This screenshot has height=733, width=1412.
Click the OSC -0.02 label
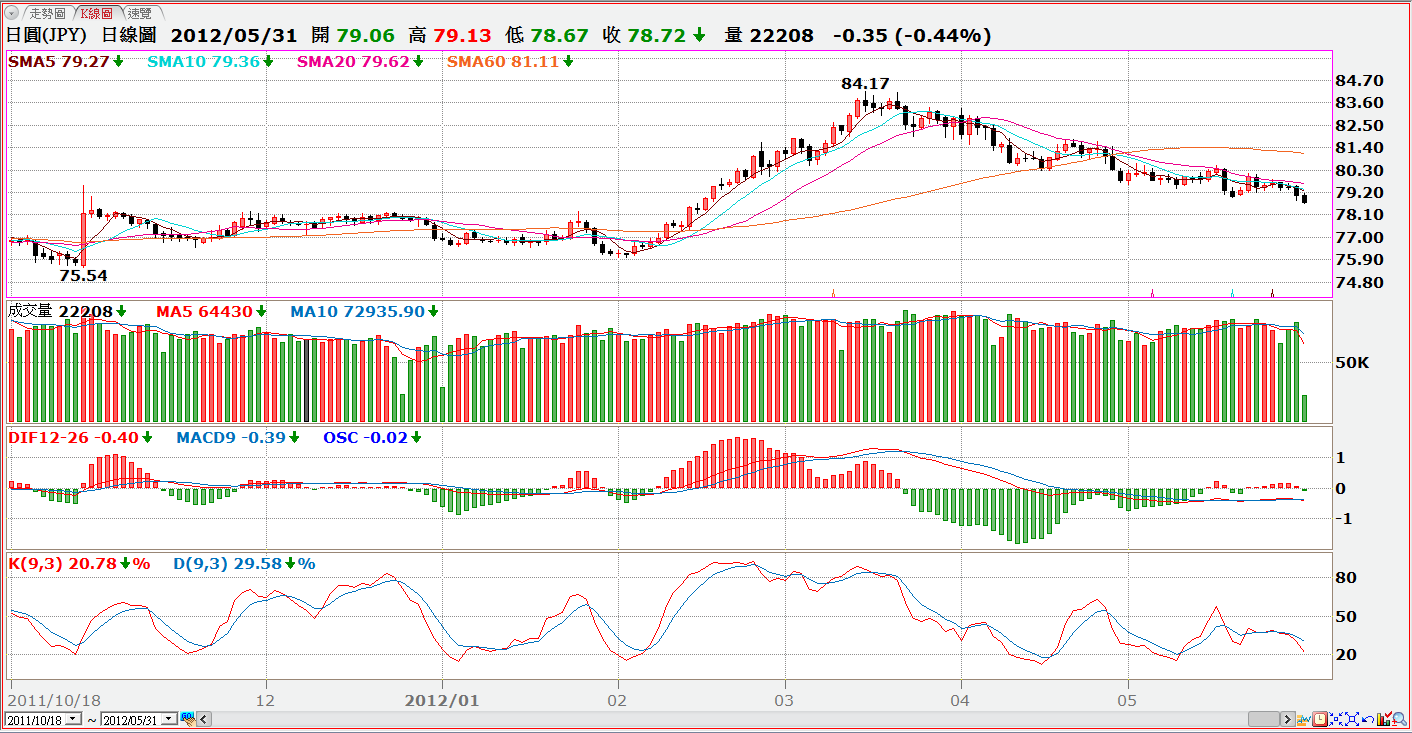[365, 437]
